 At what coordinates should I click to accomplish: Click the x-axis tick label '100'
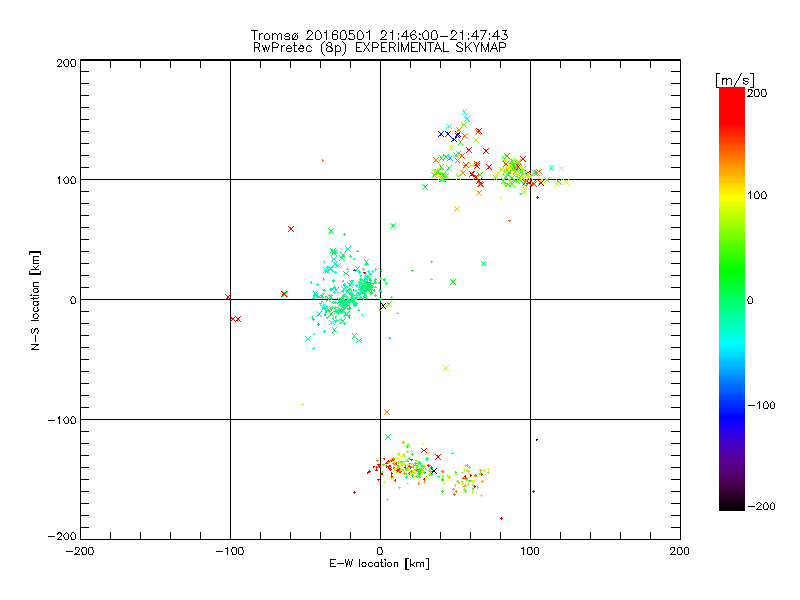530,551
